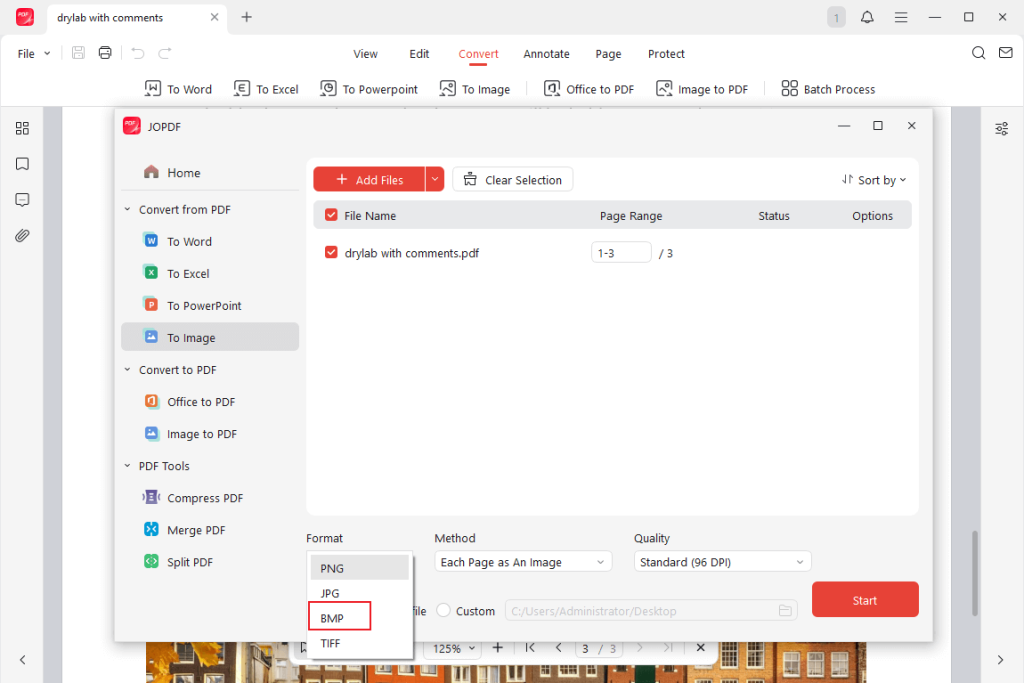Open the Method dropdown Each Page as An Image

pos(522,561)
